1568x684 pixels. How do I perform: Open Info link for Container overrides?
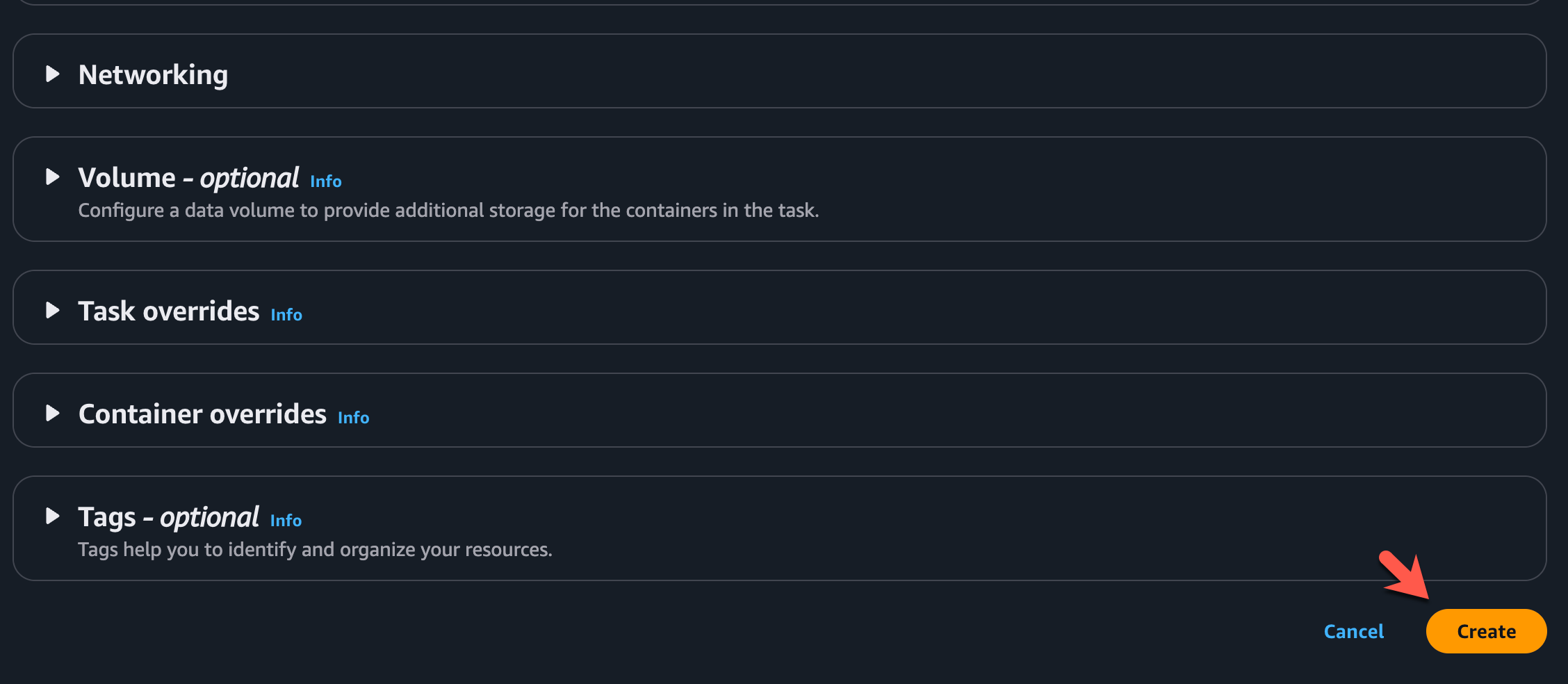[353, 418]
